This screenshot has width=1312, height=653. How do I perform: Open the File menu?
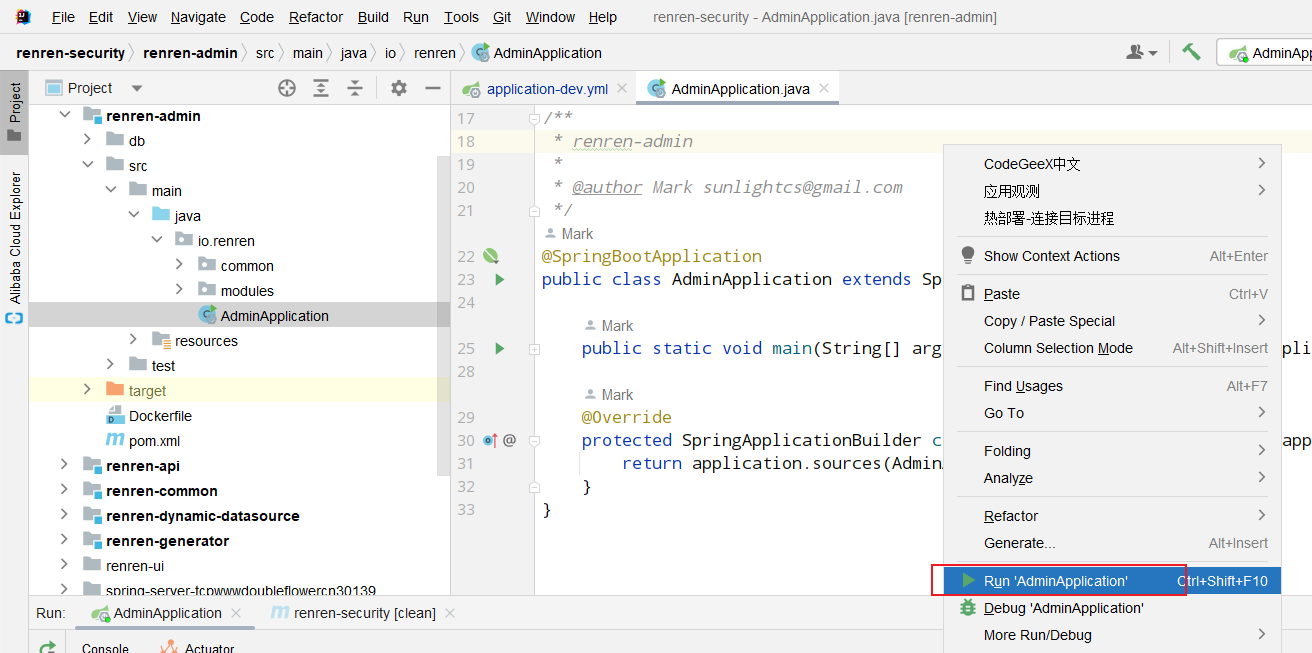pos(63,17)
